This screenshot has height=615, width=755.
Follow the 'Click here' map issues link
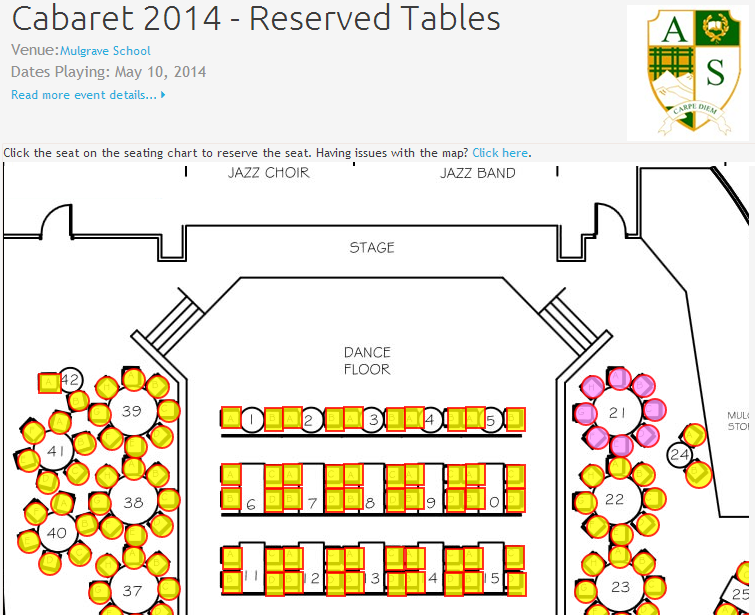[x=500, y=153]
